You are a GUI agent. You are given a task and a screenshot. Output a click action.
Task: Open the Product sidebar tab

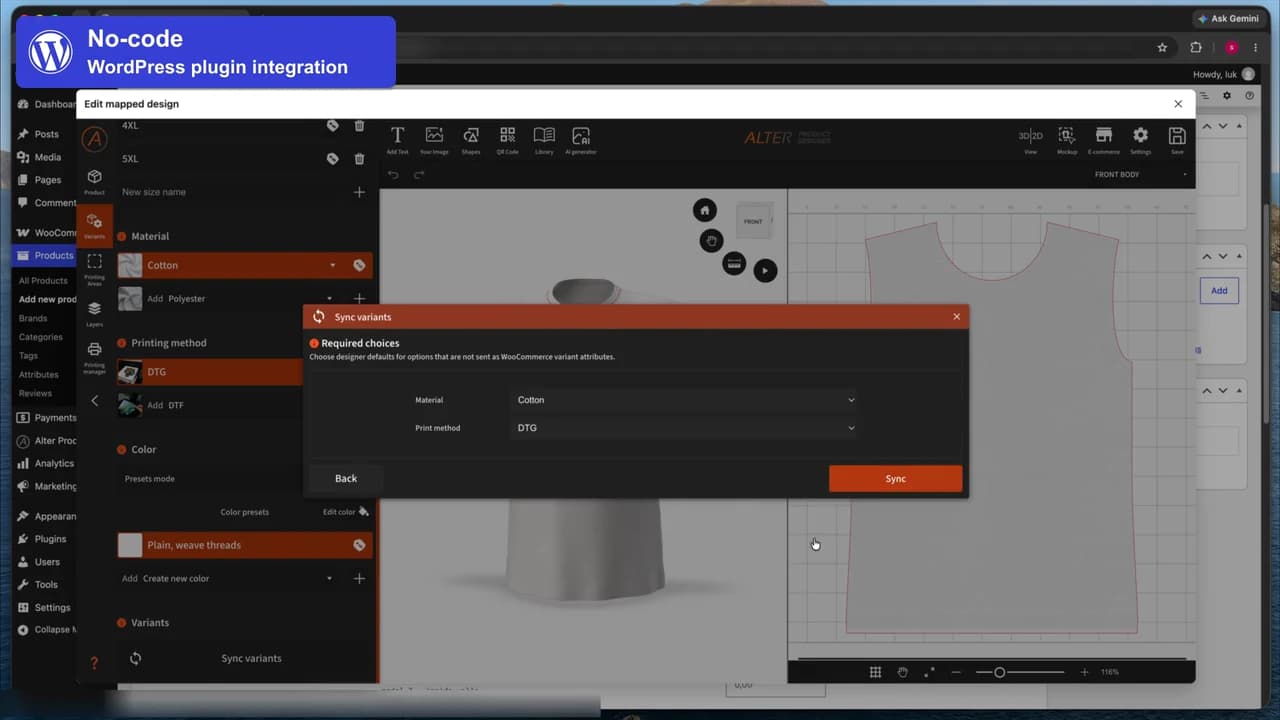pos(94,182)
